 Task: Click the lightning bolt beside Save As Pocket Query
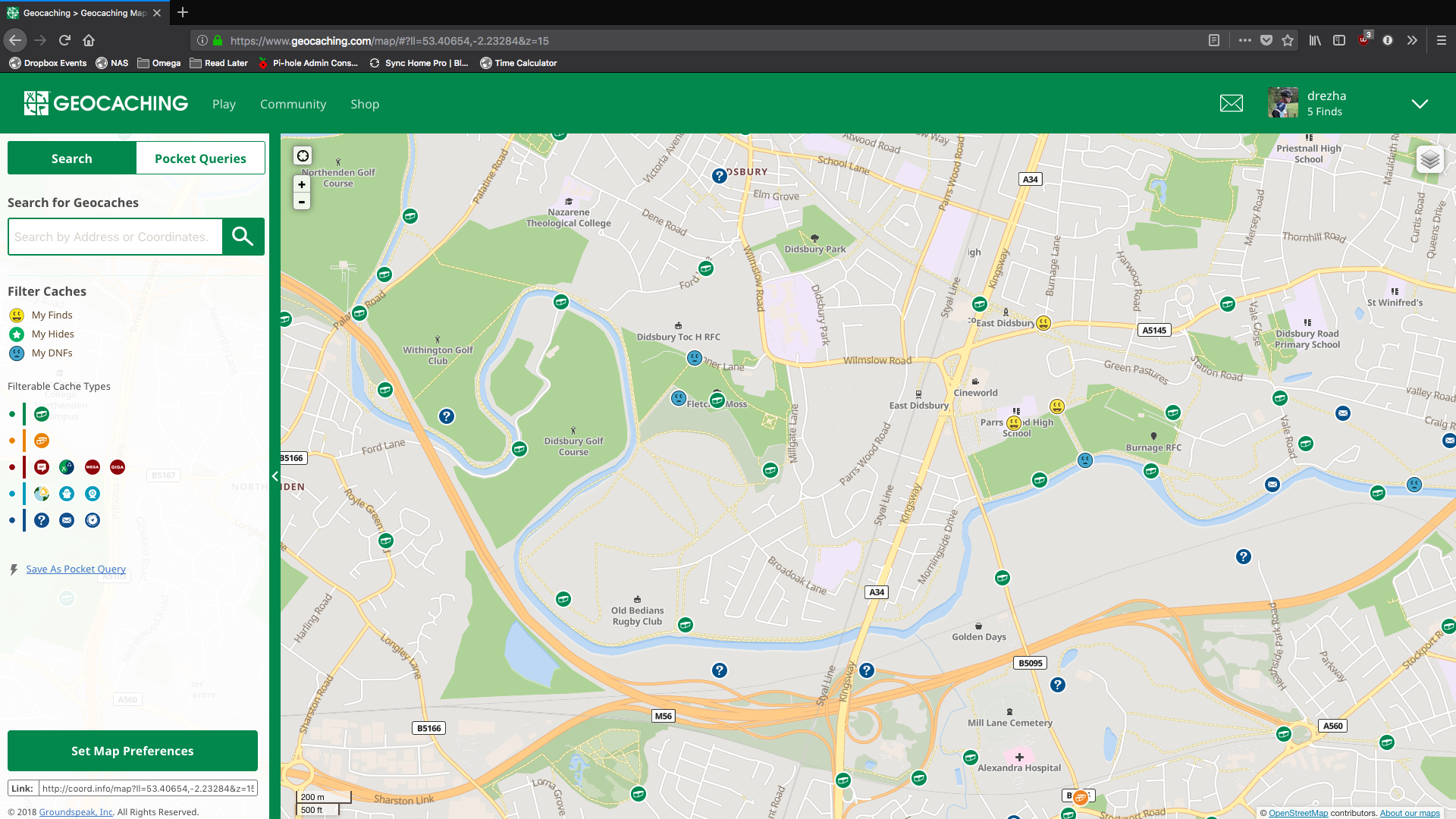14,570
